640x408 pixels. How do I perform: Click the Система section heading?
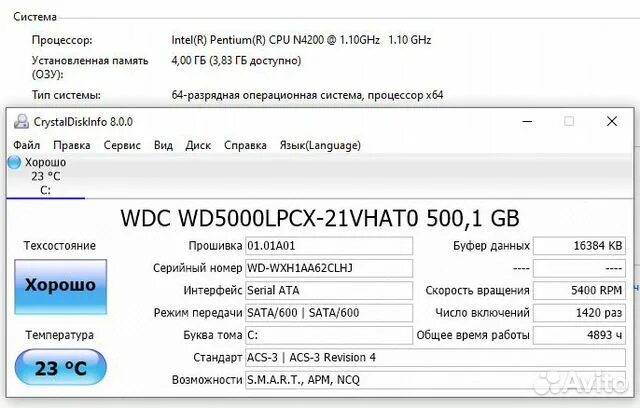click(x=35, y=17)
